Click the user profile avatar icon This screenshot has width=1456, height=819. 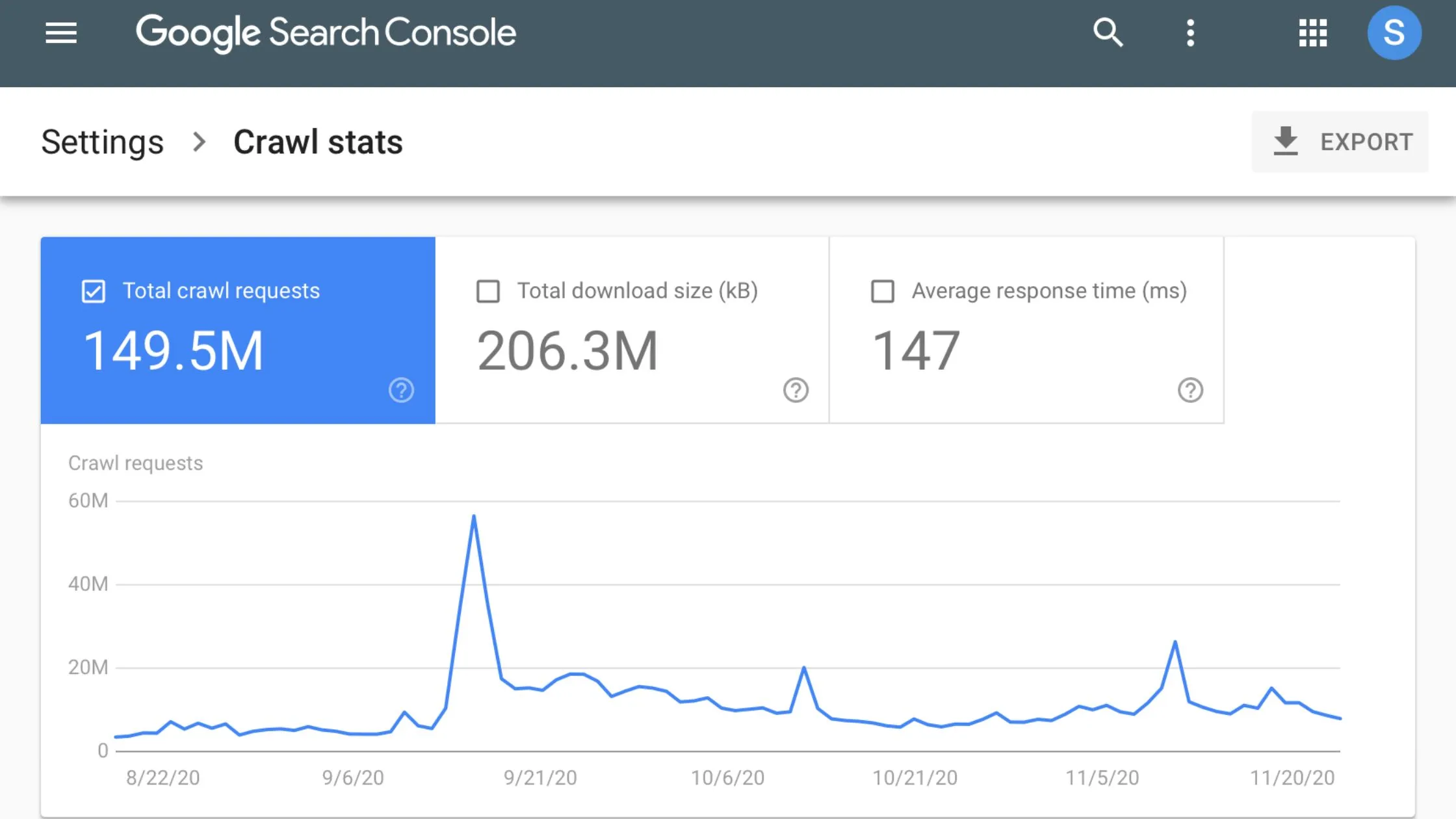click(x=1394, y=33)
